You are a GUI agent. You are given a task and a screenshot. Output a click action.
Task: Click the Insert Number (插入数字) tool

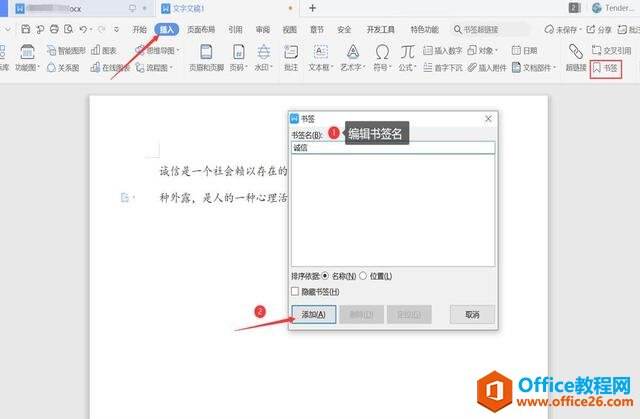point(442,51)
